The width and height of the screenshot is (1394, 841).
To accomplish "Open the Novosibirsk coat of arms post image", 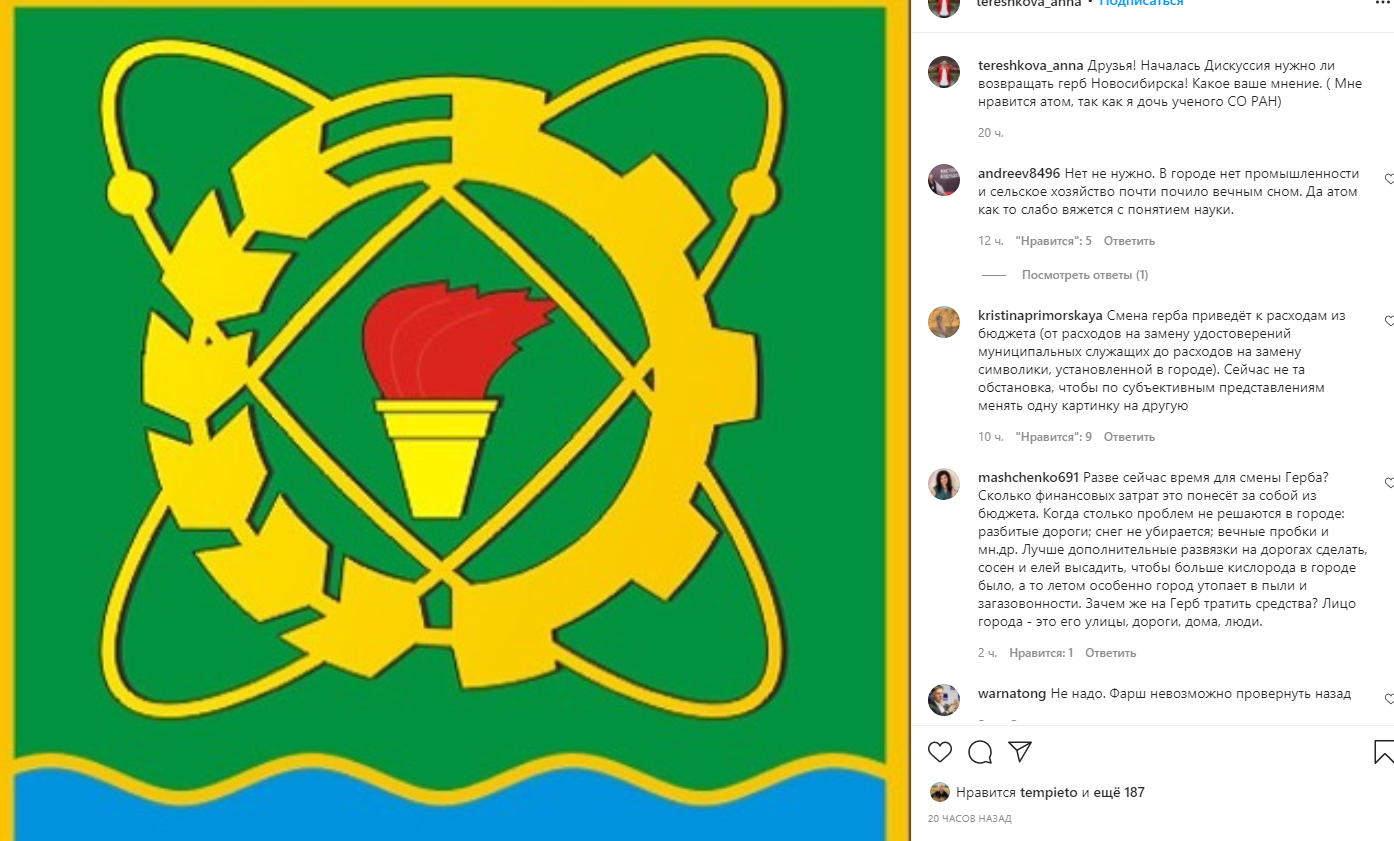I will point(455,420).
